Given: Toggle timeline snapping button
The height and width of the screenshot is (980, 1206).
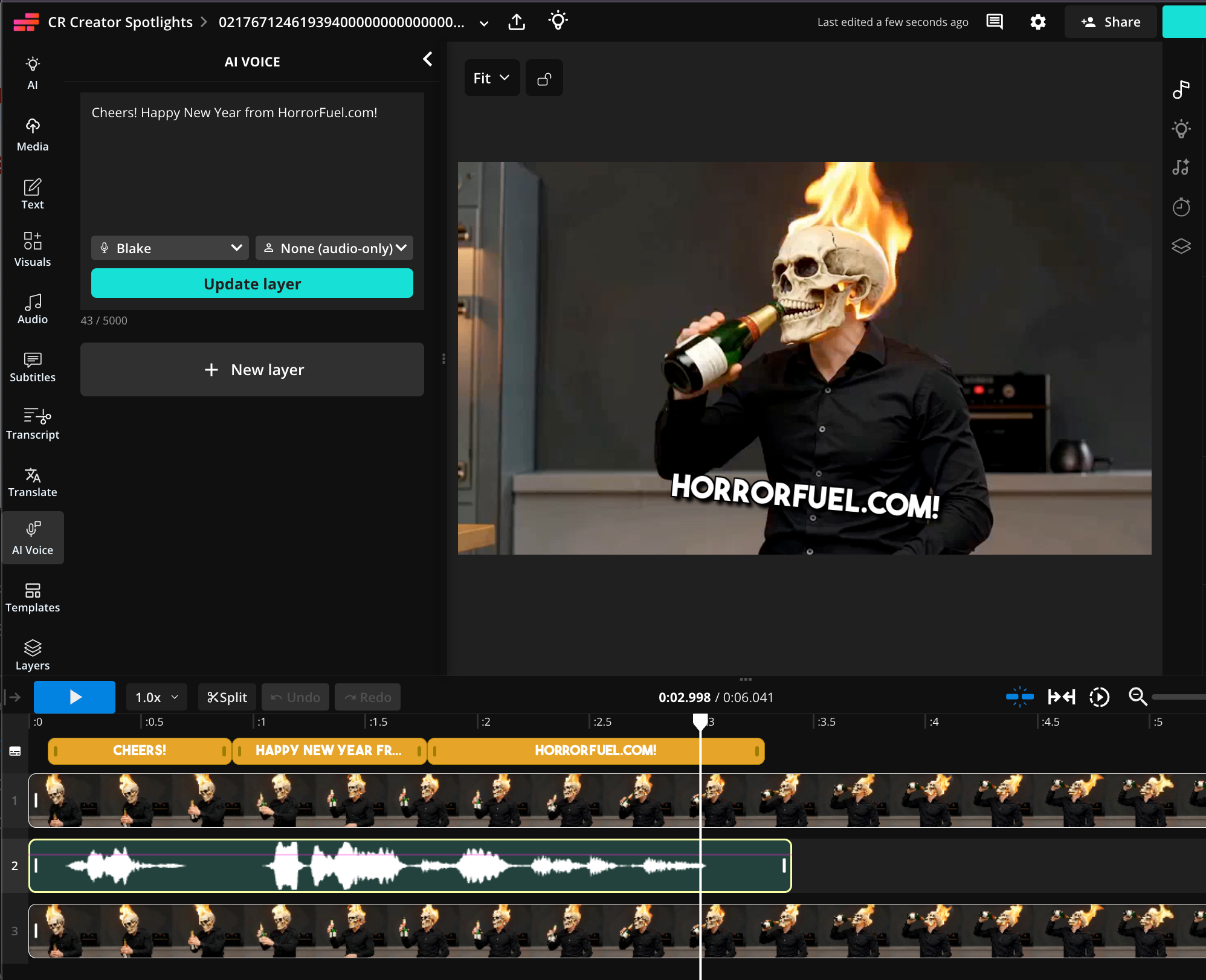Looking at the screenshot, I should (1020, 697).
